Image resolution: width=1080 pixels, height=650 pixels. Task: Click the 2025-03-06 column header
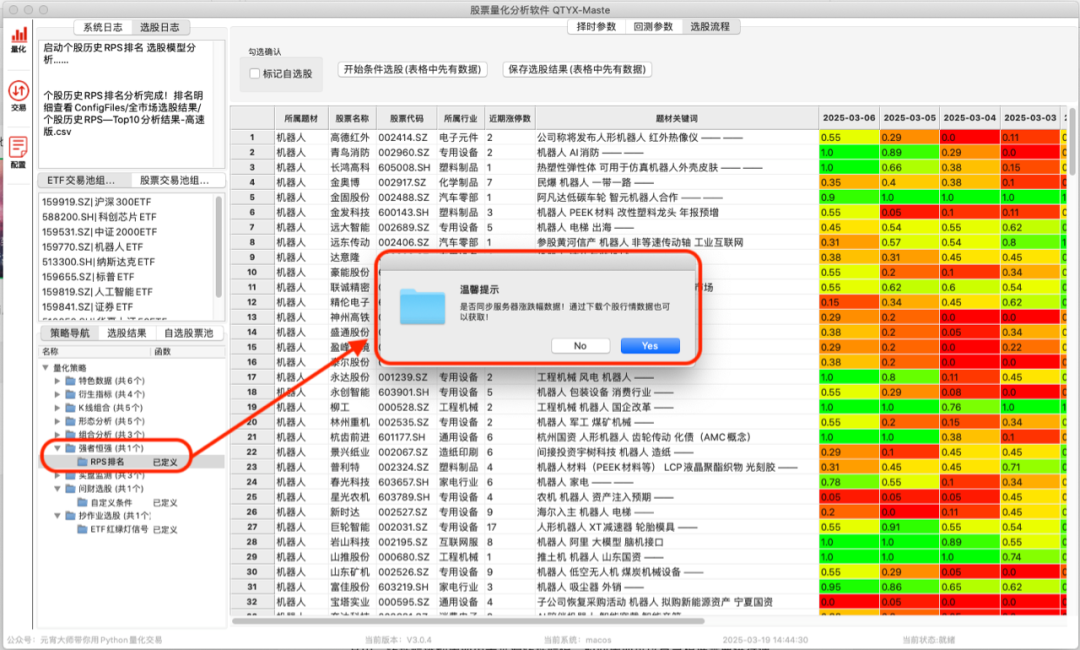849,118
